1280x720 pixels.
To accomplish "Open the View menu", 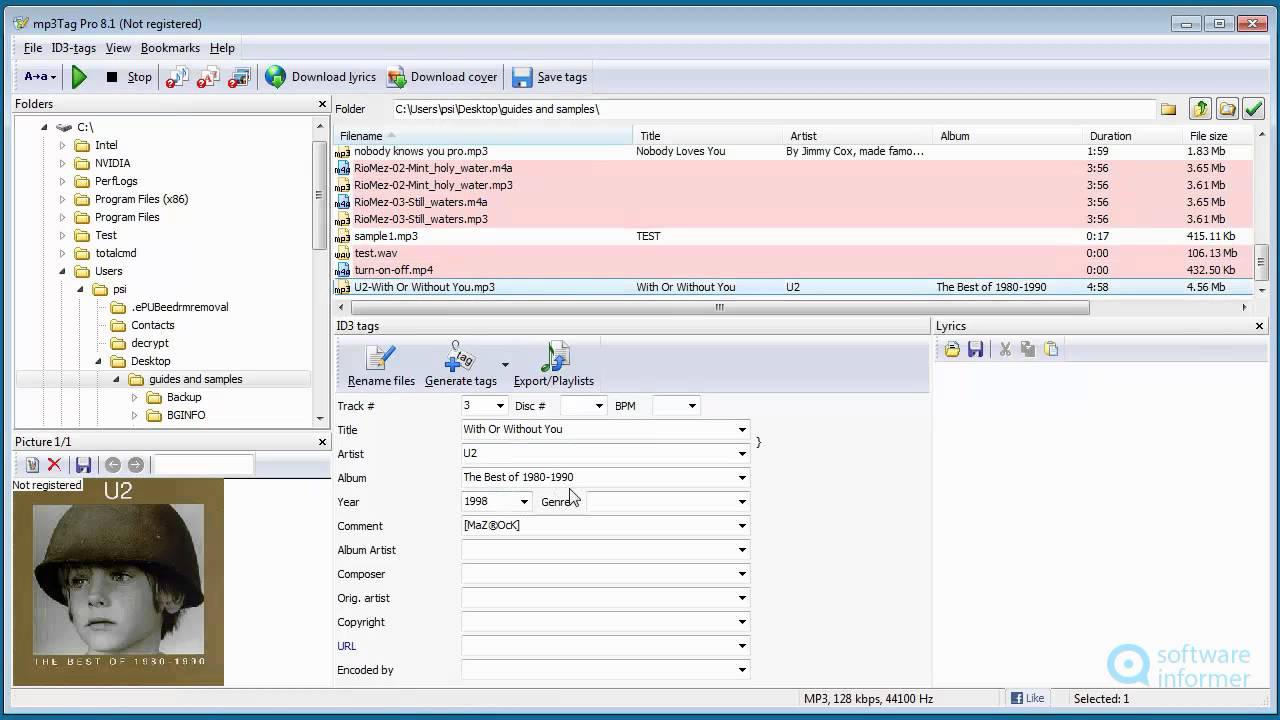I will tap(118, 48).
